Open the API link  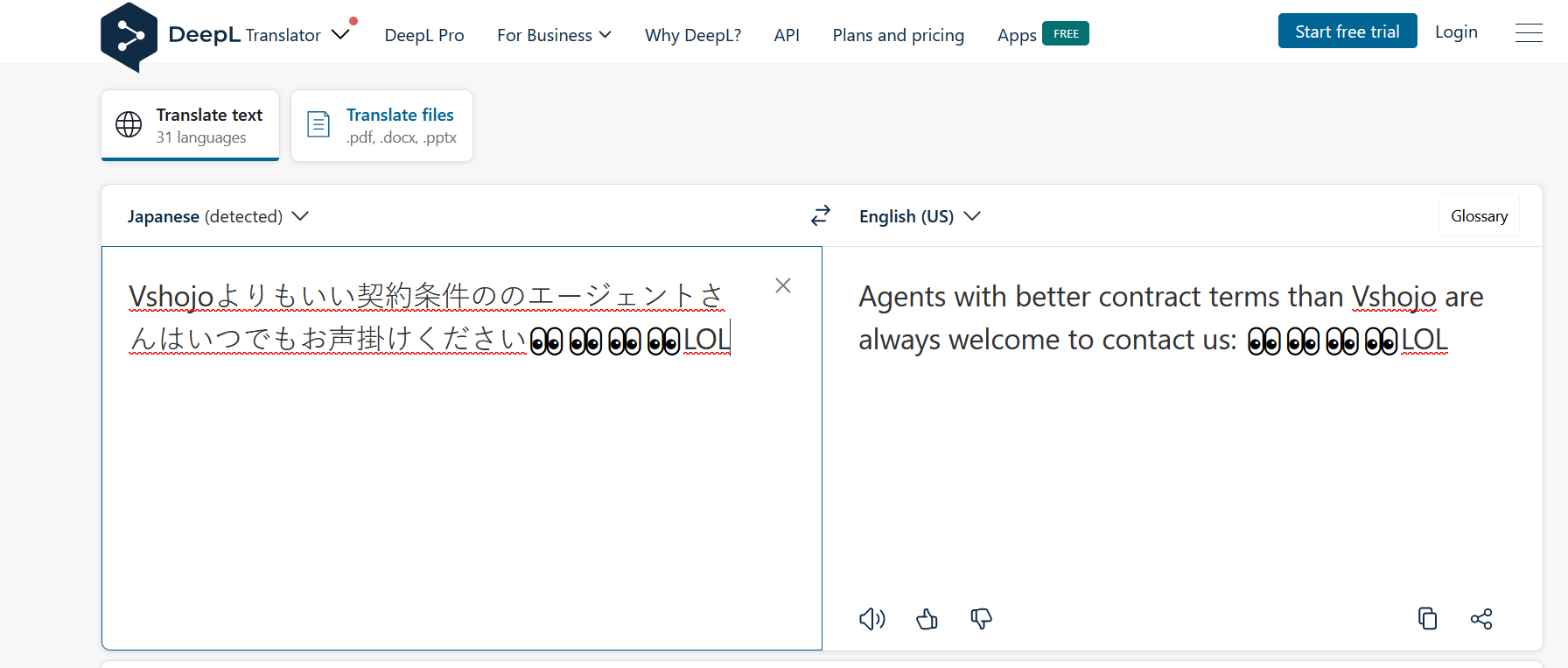point(787,35)
